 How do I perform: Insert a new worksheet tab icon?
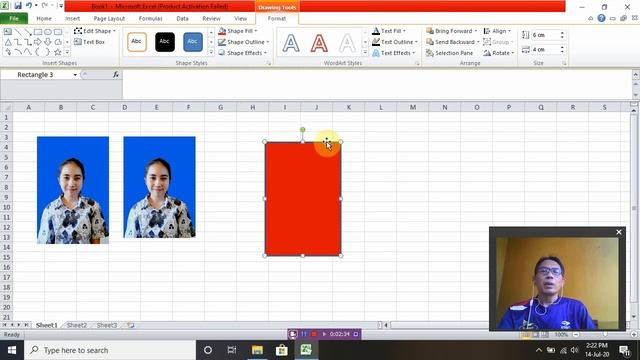pyautogui.click(x=130, y=325)
